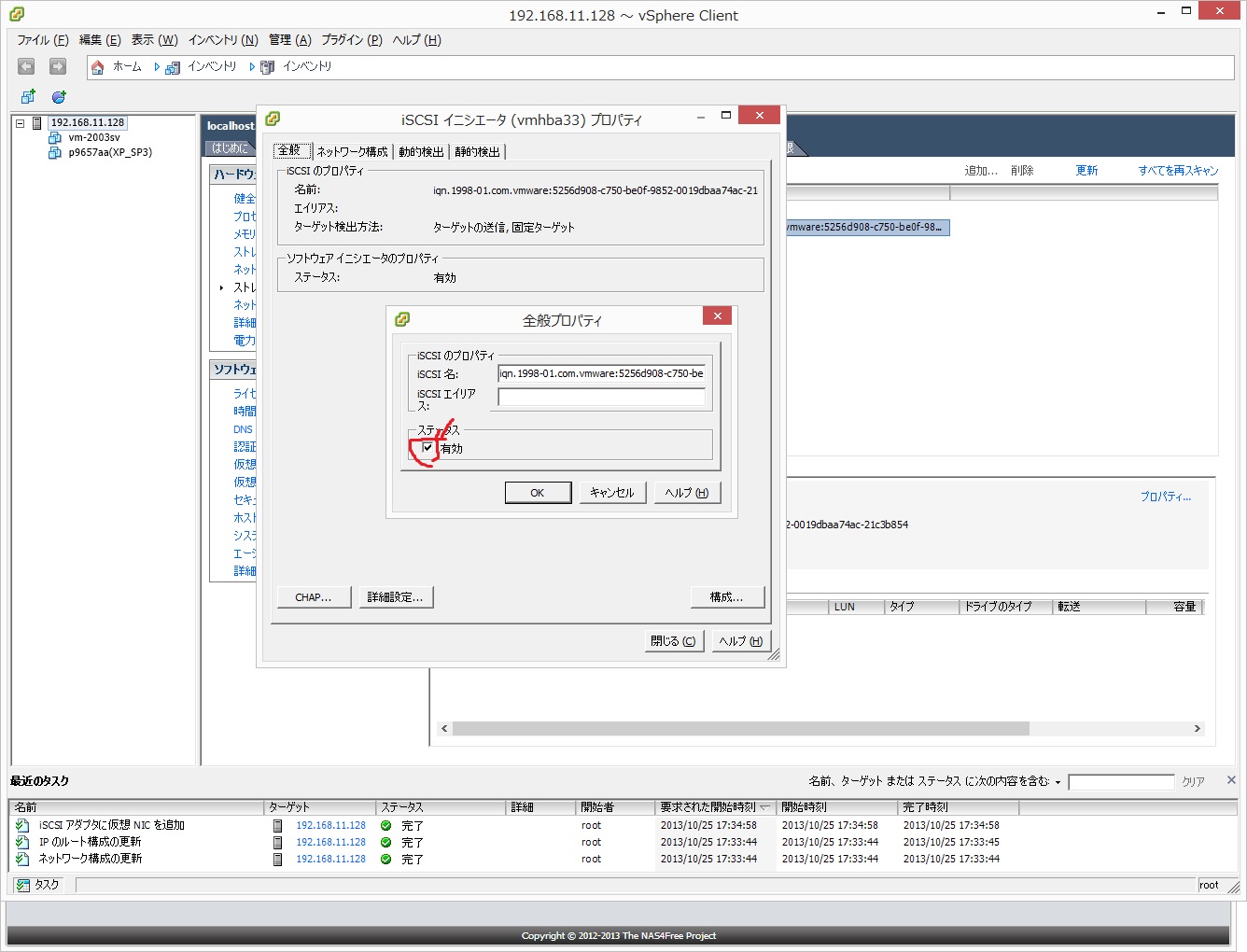Click the recent tasks filter text field
The image size is (1247, 952).
click(1121, 782)
